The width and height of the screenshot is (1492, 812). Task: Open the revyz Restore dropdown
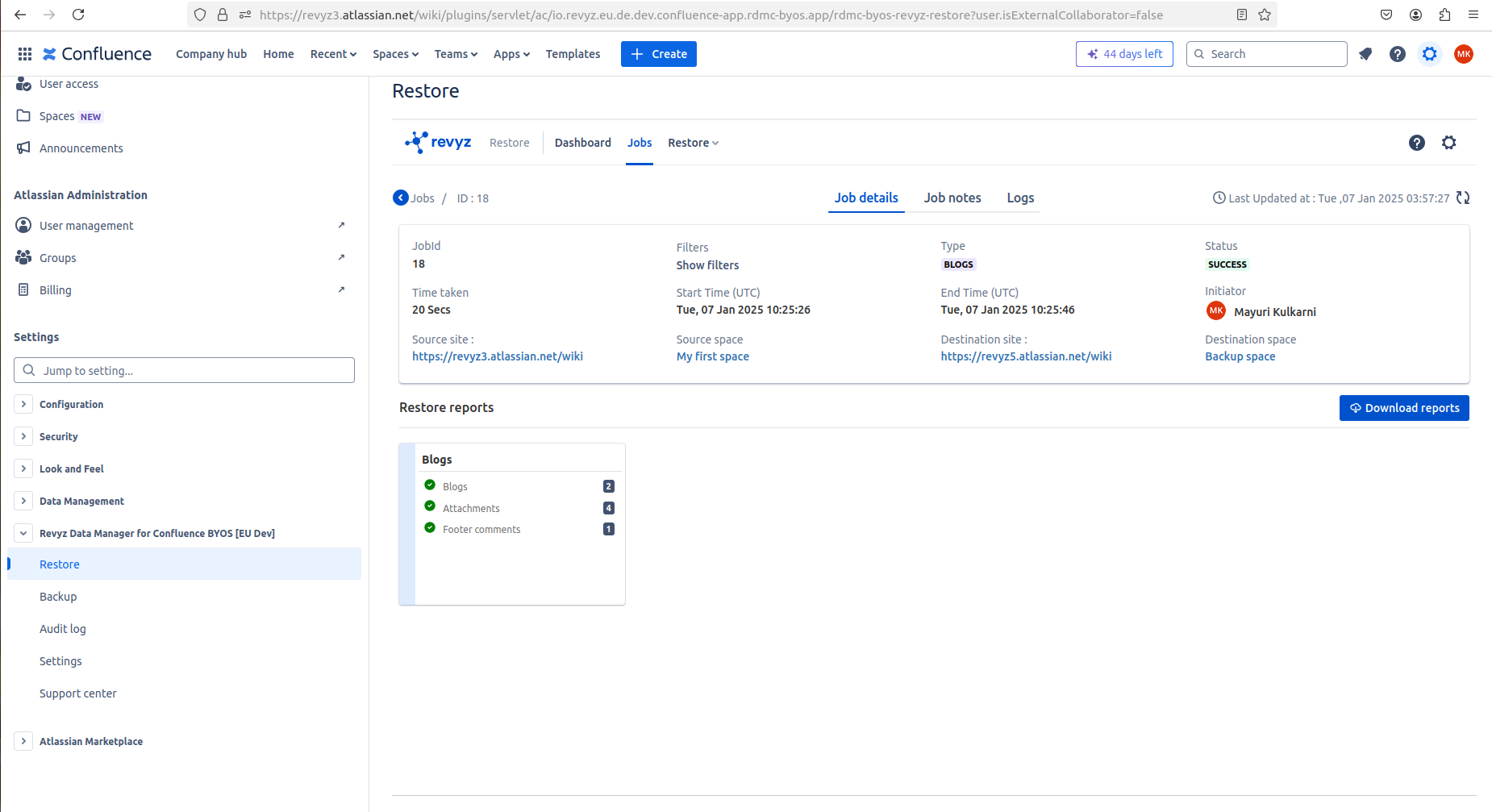[693, 143]
